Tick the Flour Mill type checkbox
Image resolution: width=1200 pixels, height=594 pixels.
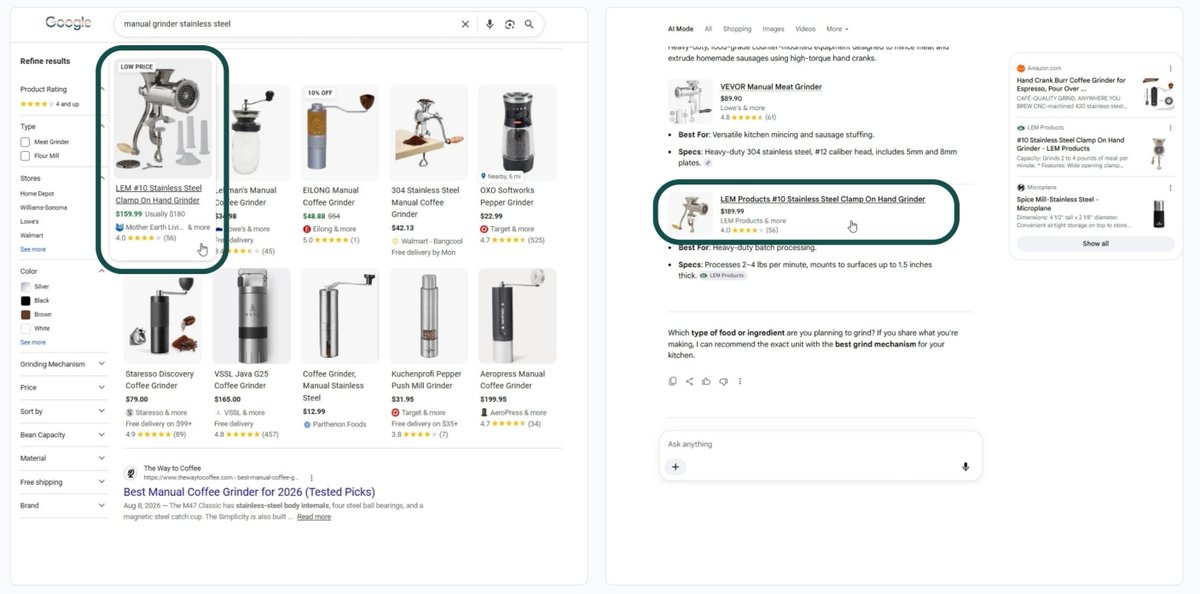coord(25,156)
